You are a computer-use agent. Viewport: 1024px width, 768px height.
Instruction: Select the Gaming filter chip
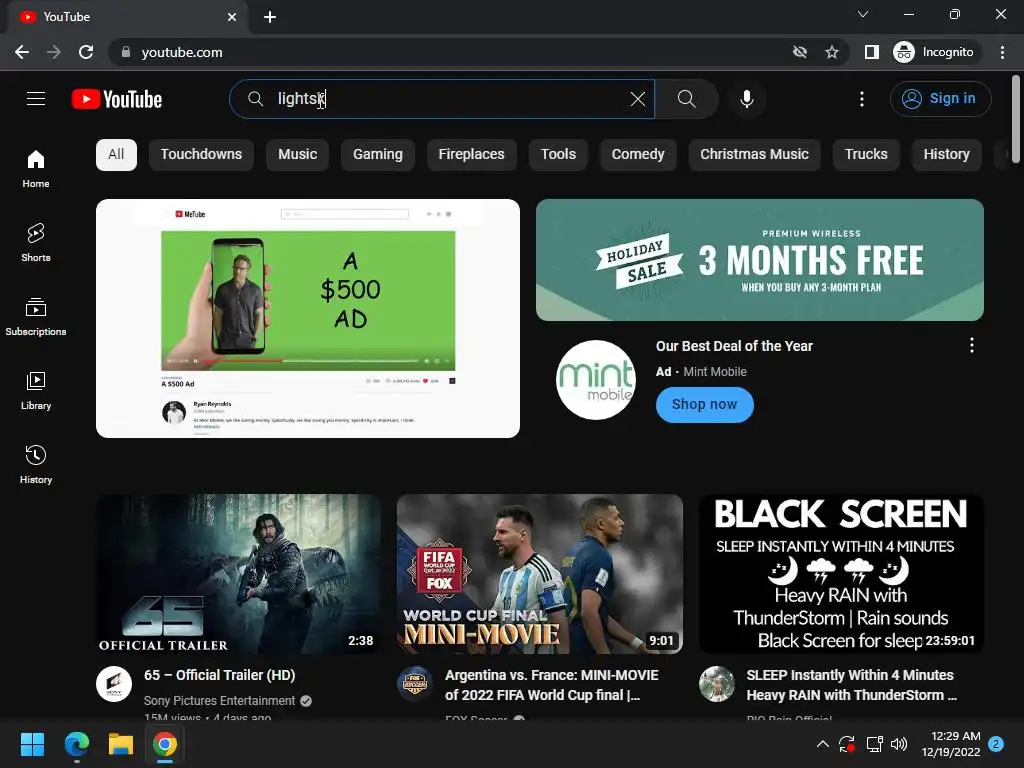[377, 155]
